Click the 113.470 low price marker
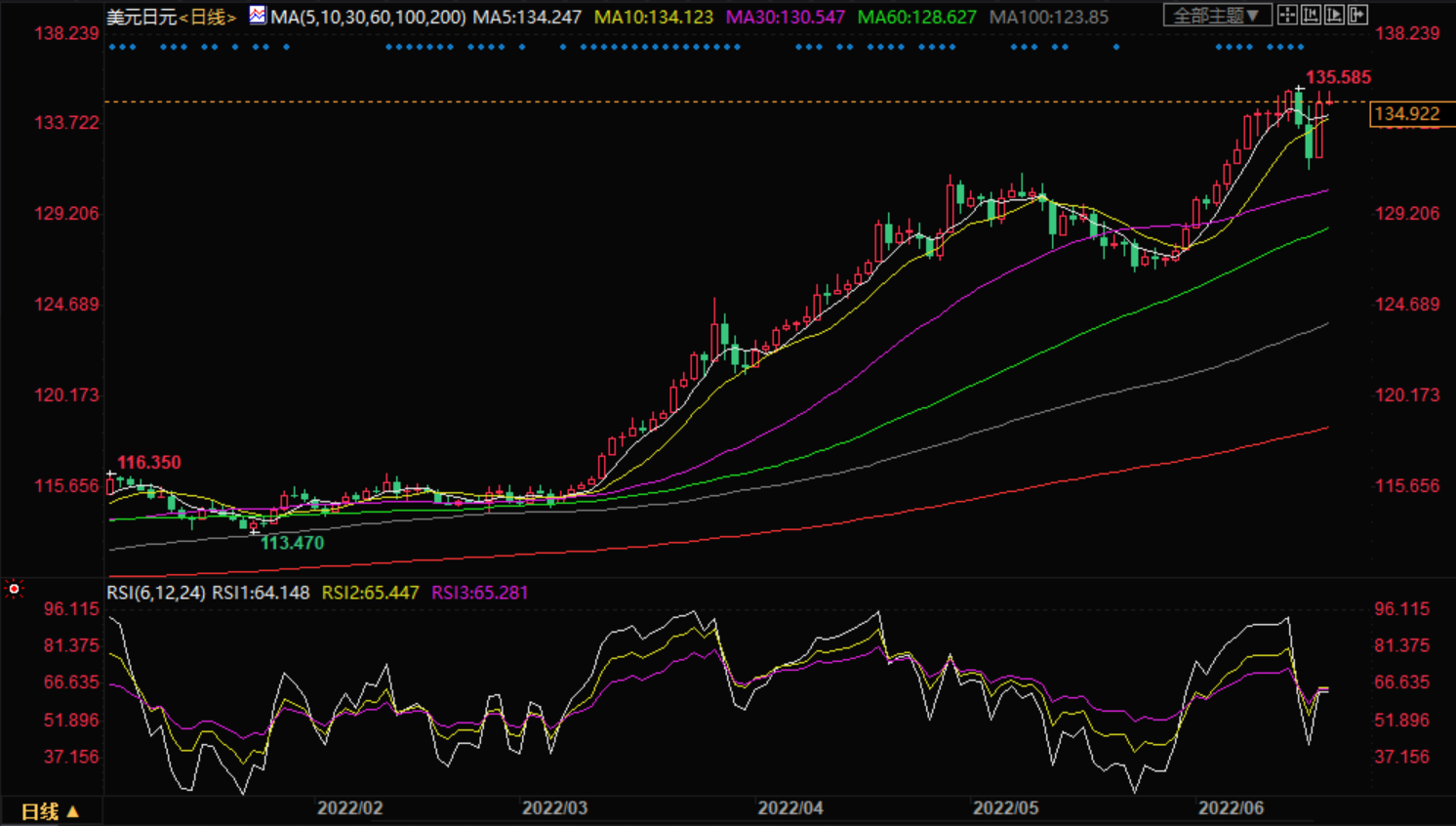This screenshot has width=1456, height=826. coord(292,543)
